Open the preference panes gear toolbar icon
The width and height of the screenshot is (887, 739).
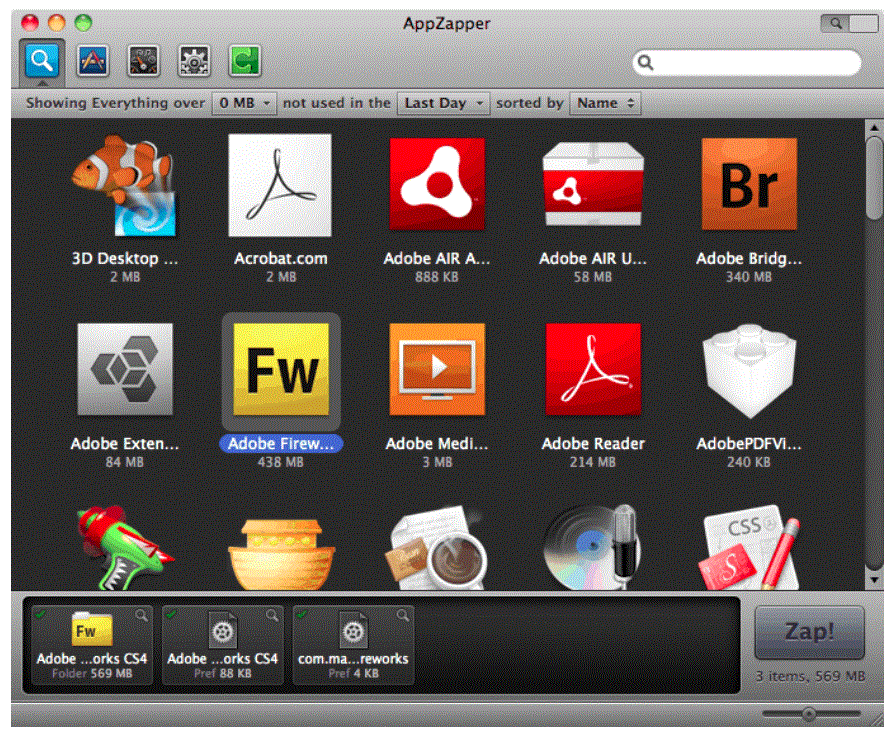point(194,61)
